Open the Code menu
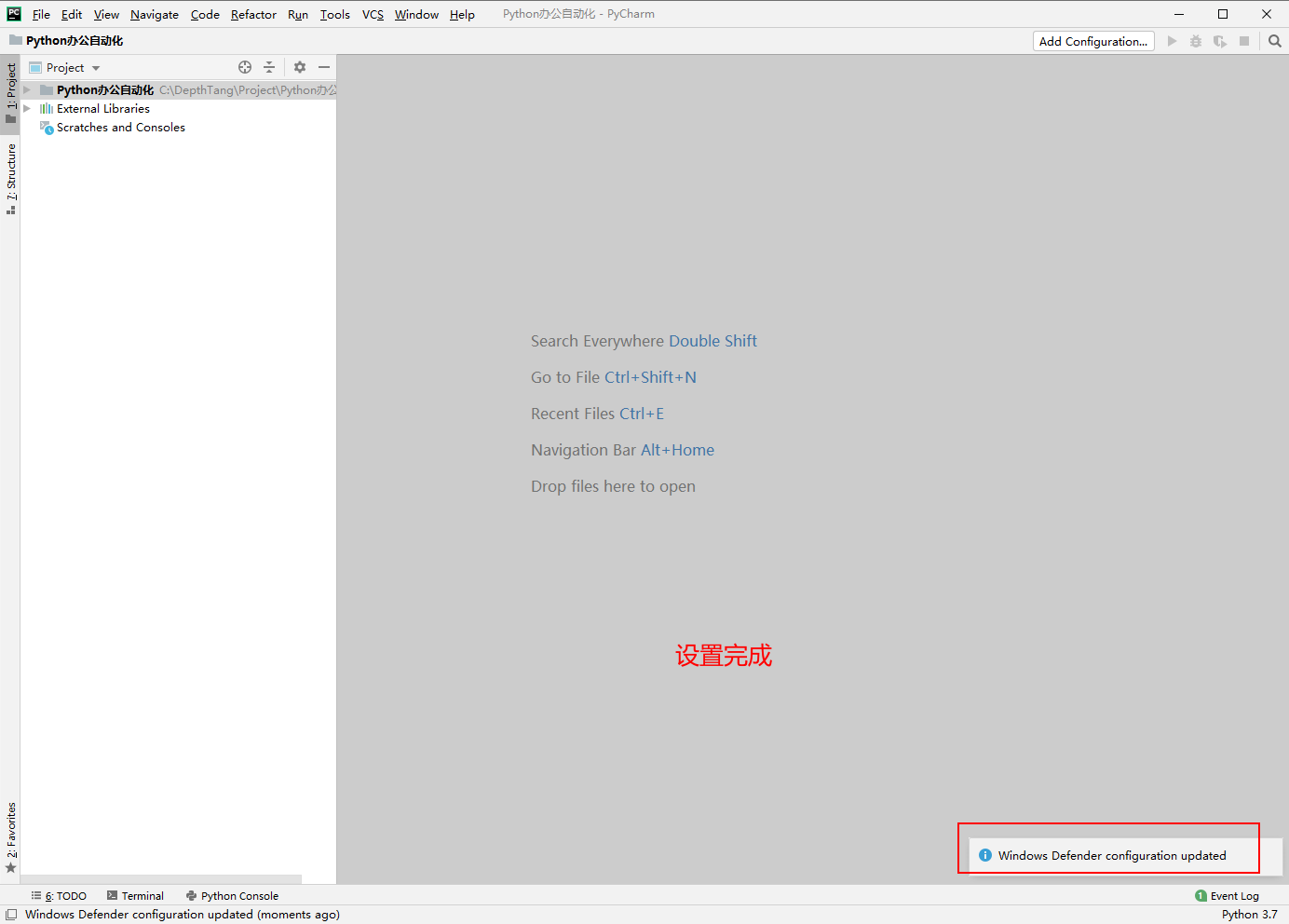Screen dimensions: 1289x924 click(205, 14)
